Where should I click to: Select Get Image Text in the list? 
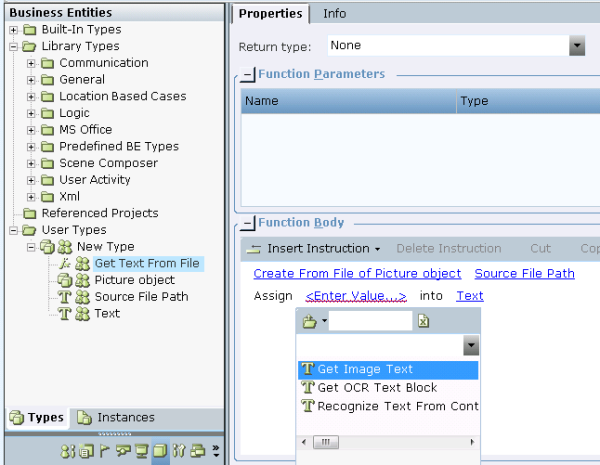click(x=388, y=370)
